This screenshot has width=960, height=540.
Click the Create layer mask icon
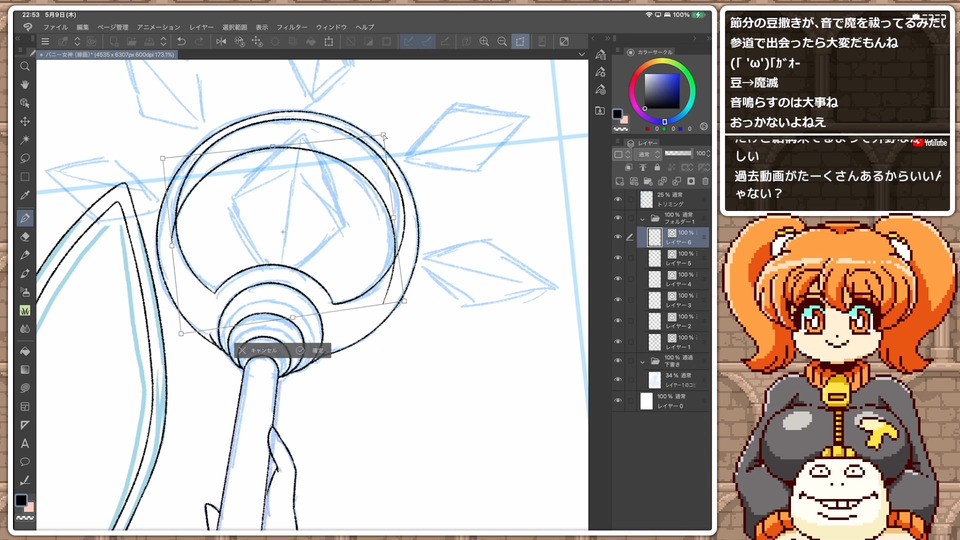[x=691, y=182]
